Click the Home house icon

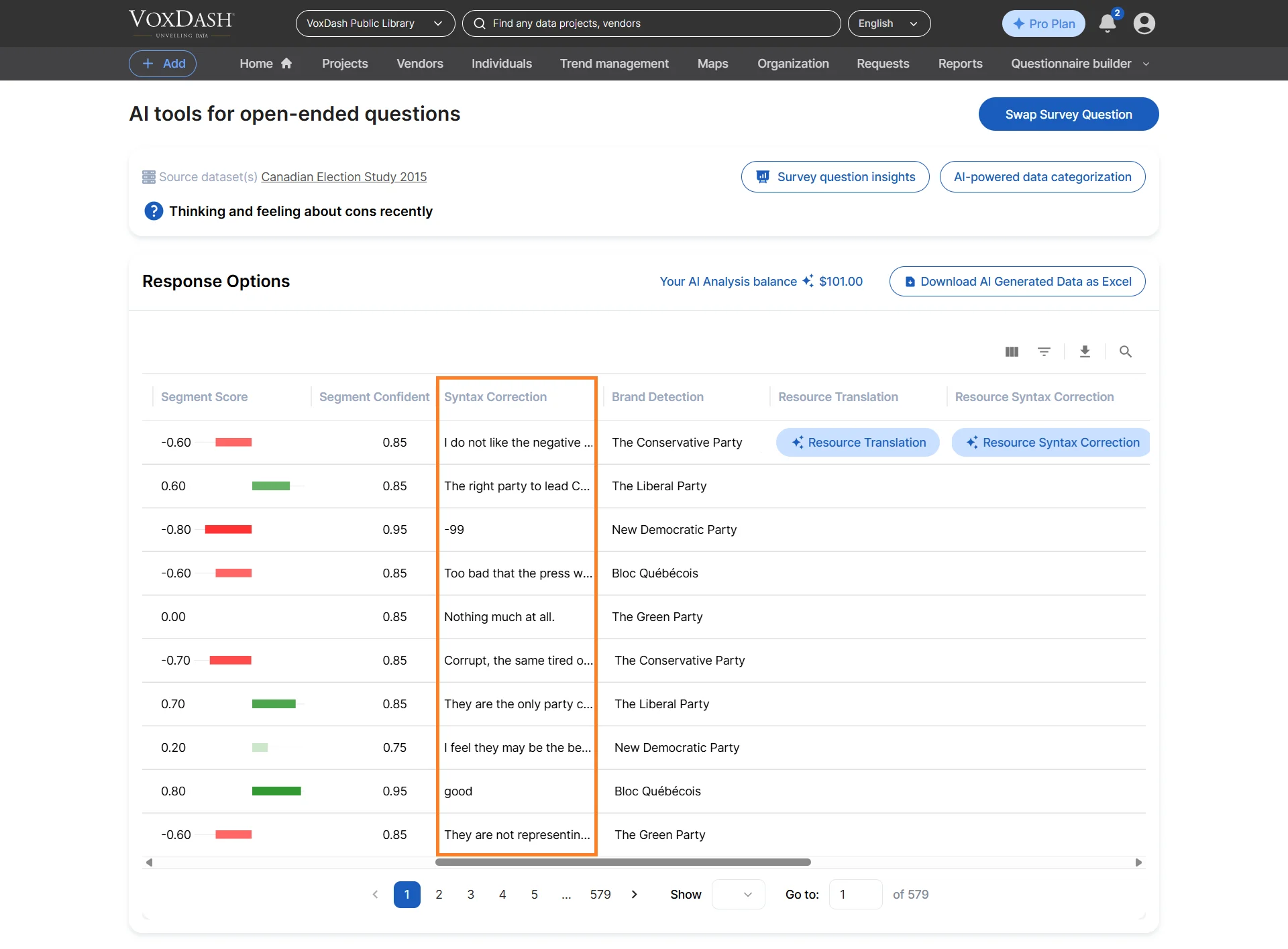286,63
